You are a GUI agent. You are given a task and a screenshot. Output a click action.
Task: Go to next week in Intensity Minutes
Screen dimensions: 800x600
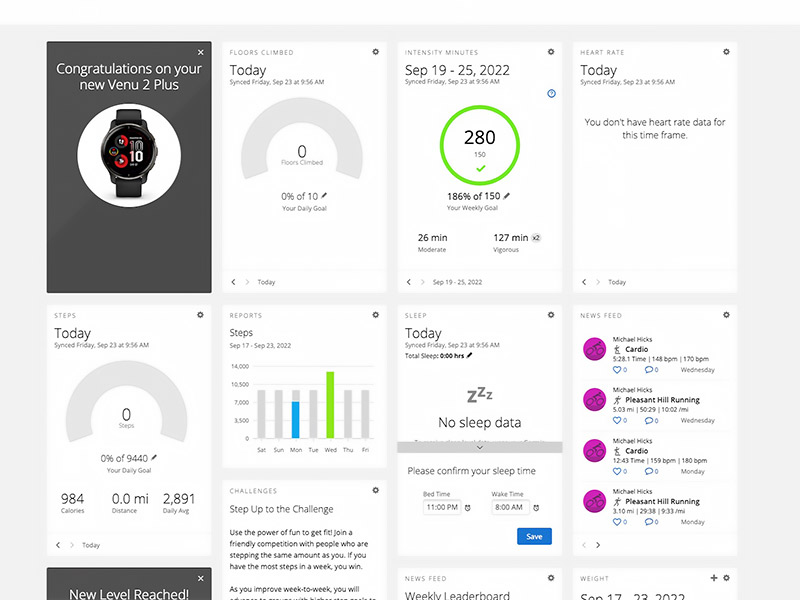[422, 282]
